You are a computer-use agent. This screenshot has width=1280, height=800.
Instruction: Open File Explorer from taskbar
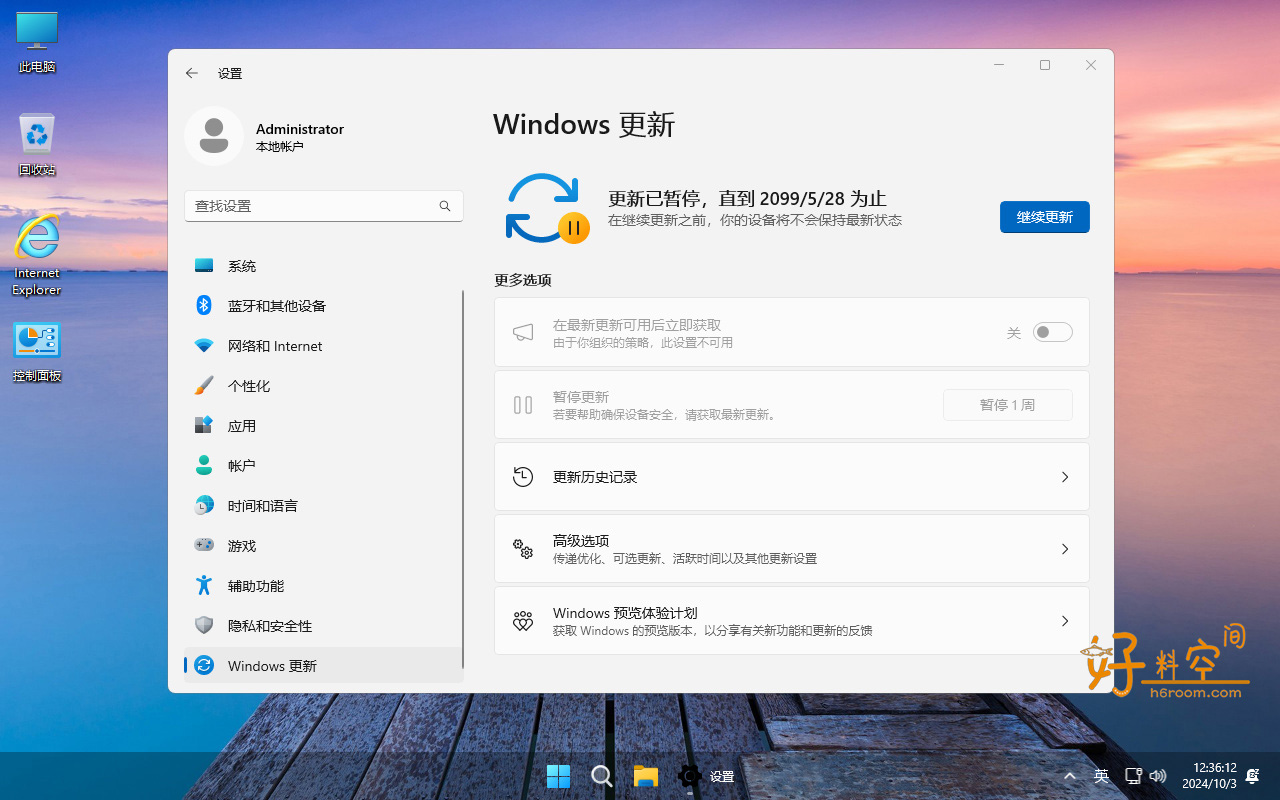point(646,776)
